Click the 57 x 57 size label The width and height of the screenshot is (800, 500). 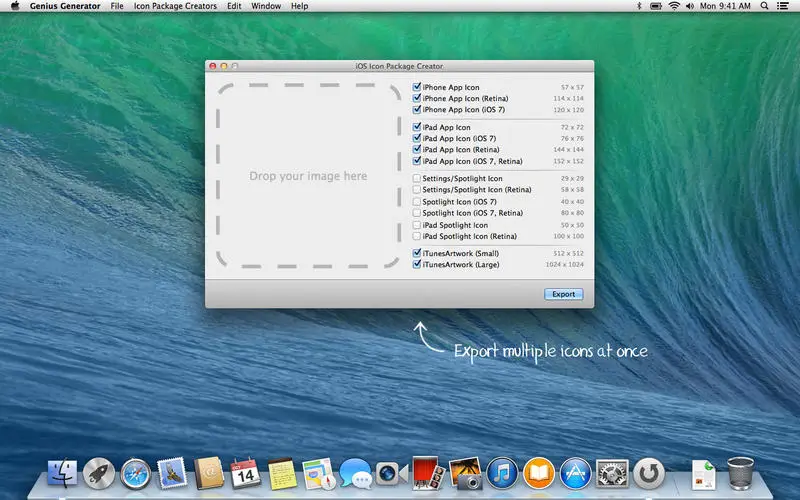click(x=572, y=87)
